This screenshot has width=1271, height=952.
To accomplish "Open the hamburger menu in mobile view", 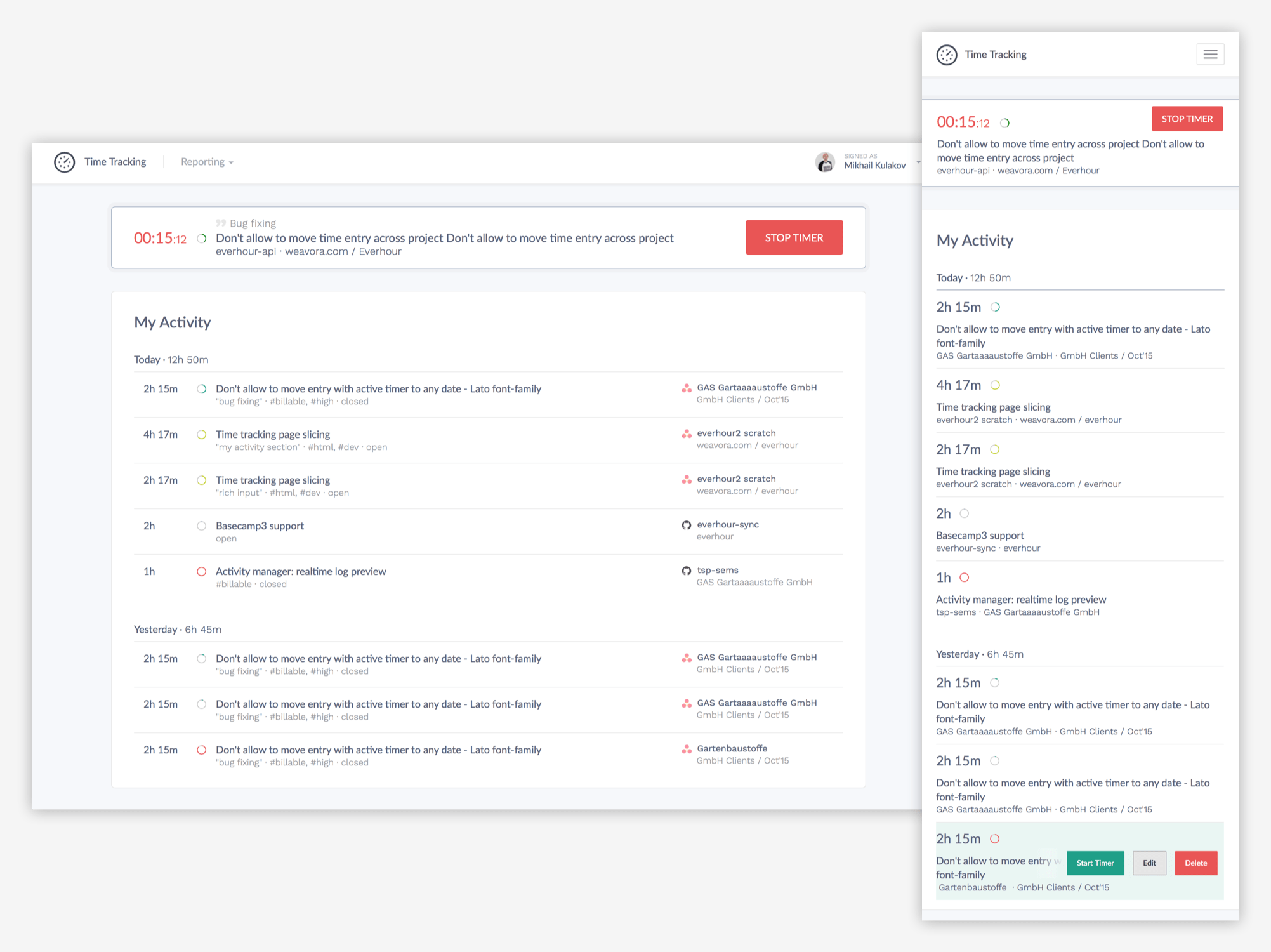I will coord(1209,55).
